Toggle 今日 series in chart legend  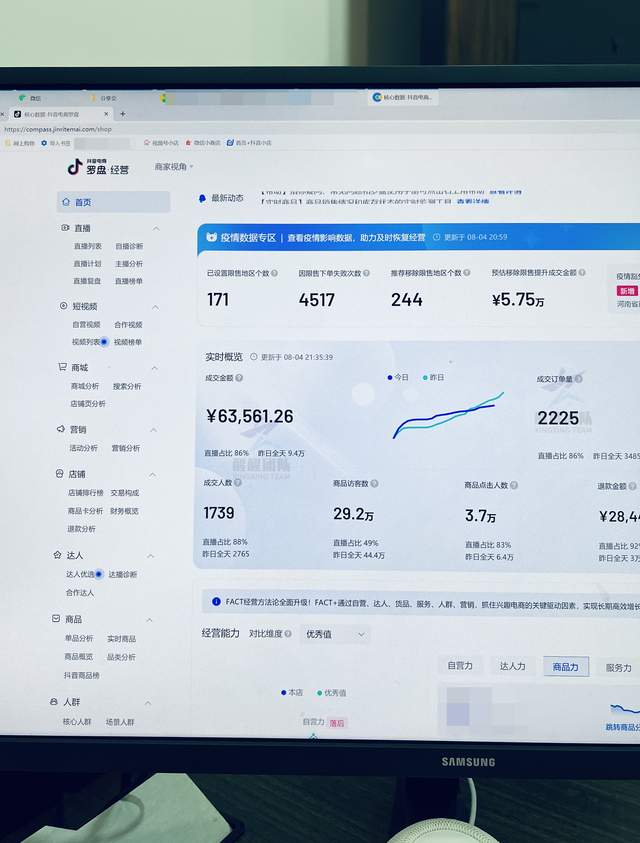(x=398, y=377)
